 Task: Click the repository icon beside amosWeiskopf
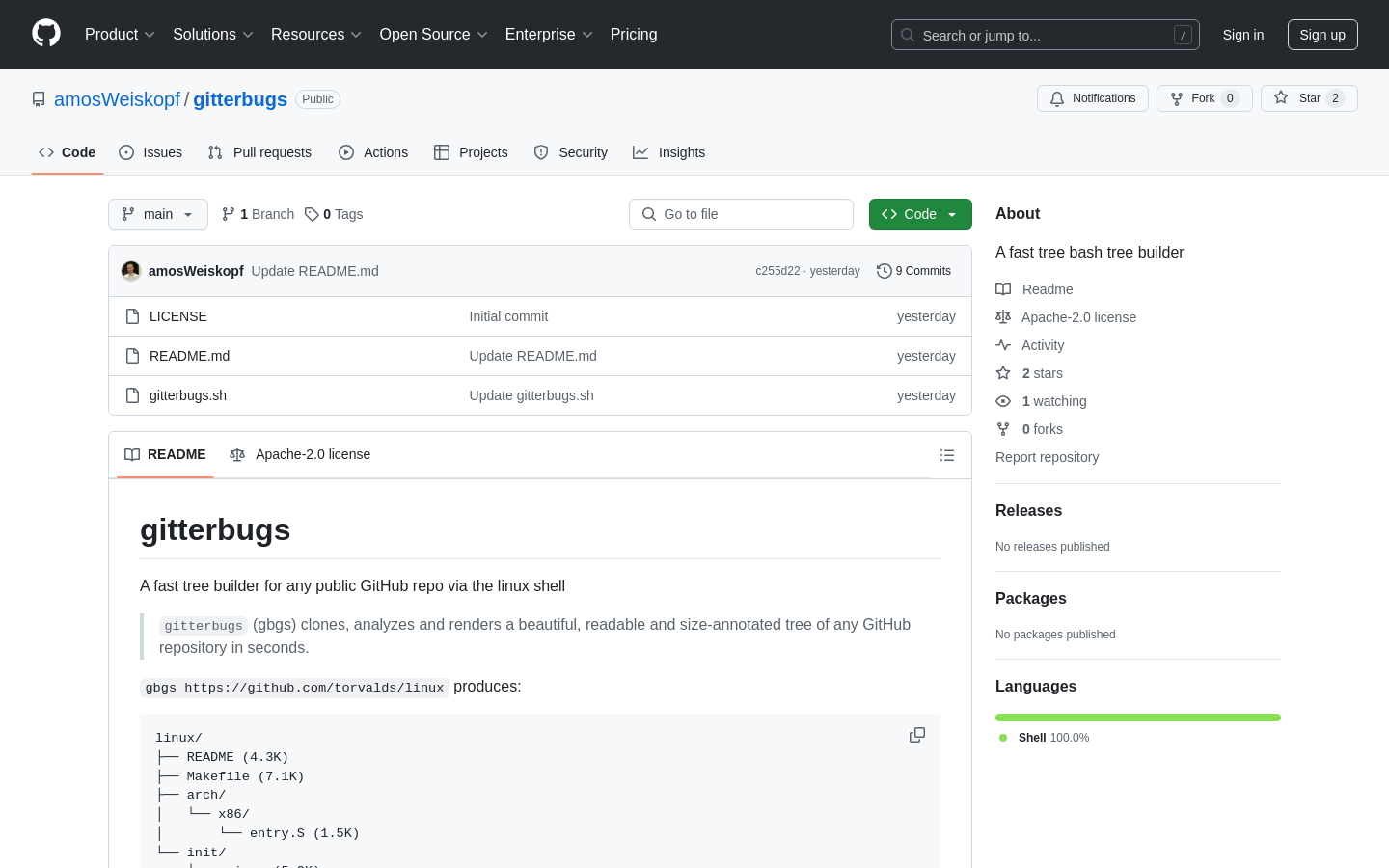click(x=39, y=99)
